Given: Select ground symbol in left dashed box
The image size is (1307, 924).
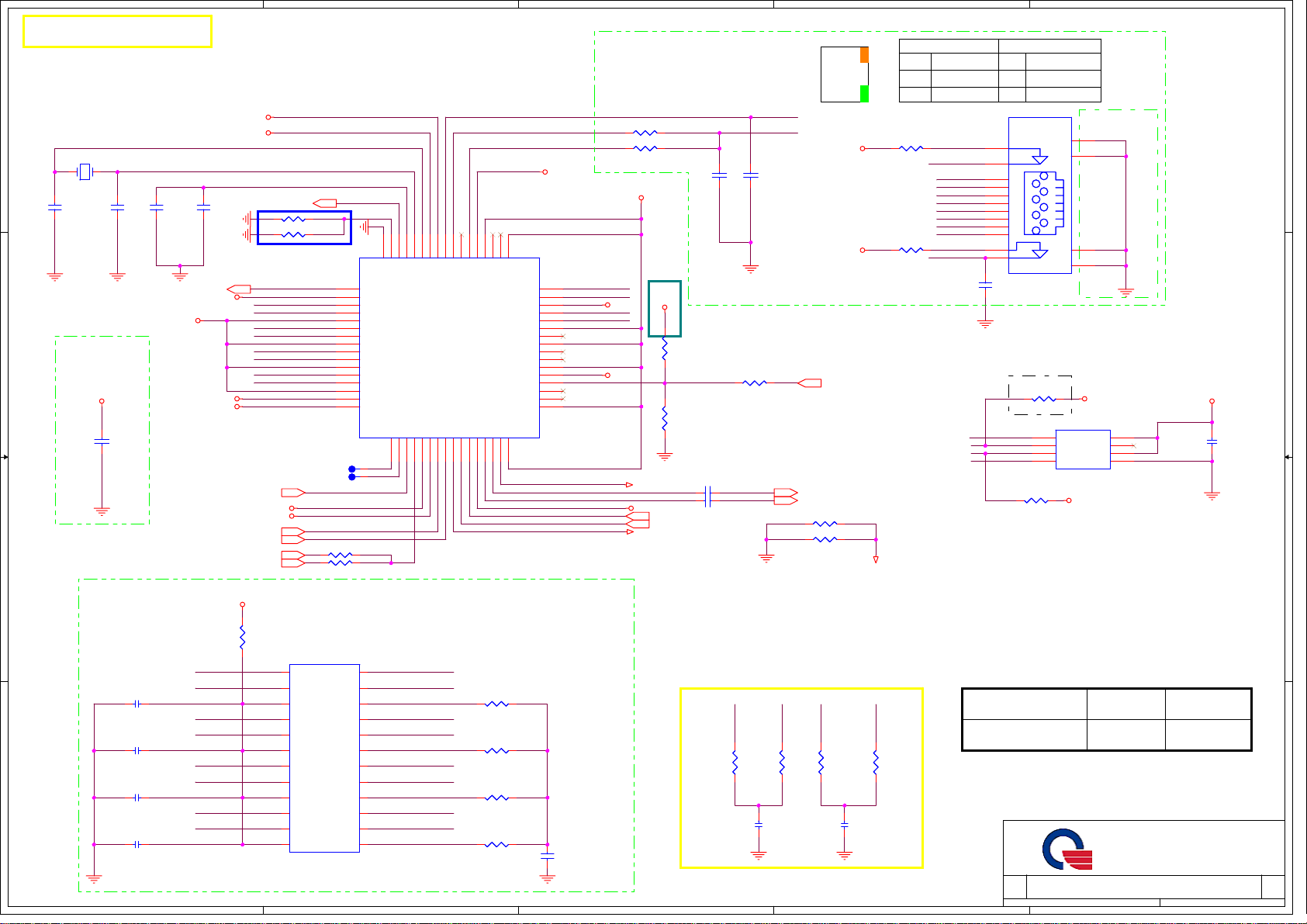Looking at the screenshot, I should [x=102, y=511].
